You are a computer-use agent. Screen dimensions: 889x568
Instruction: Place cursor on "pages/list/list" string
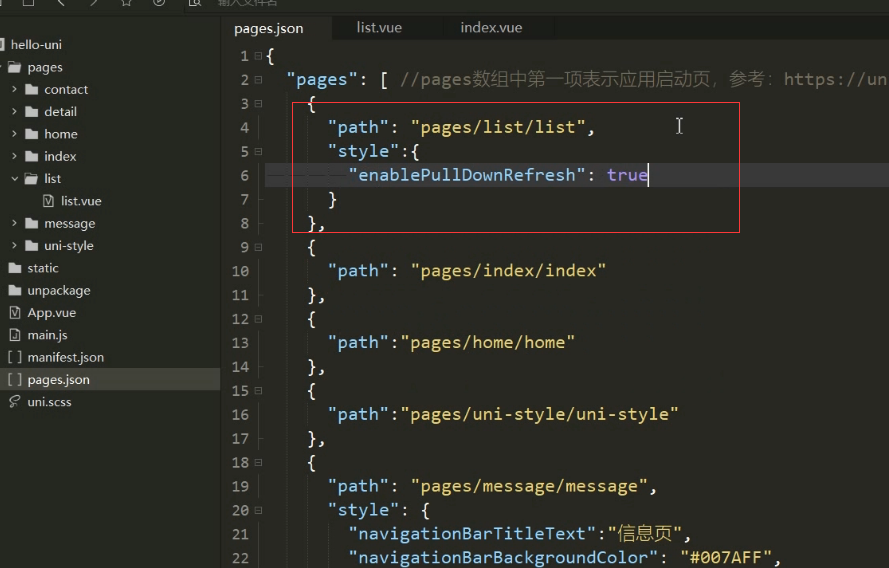[498, 128]
